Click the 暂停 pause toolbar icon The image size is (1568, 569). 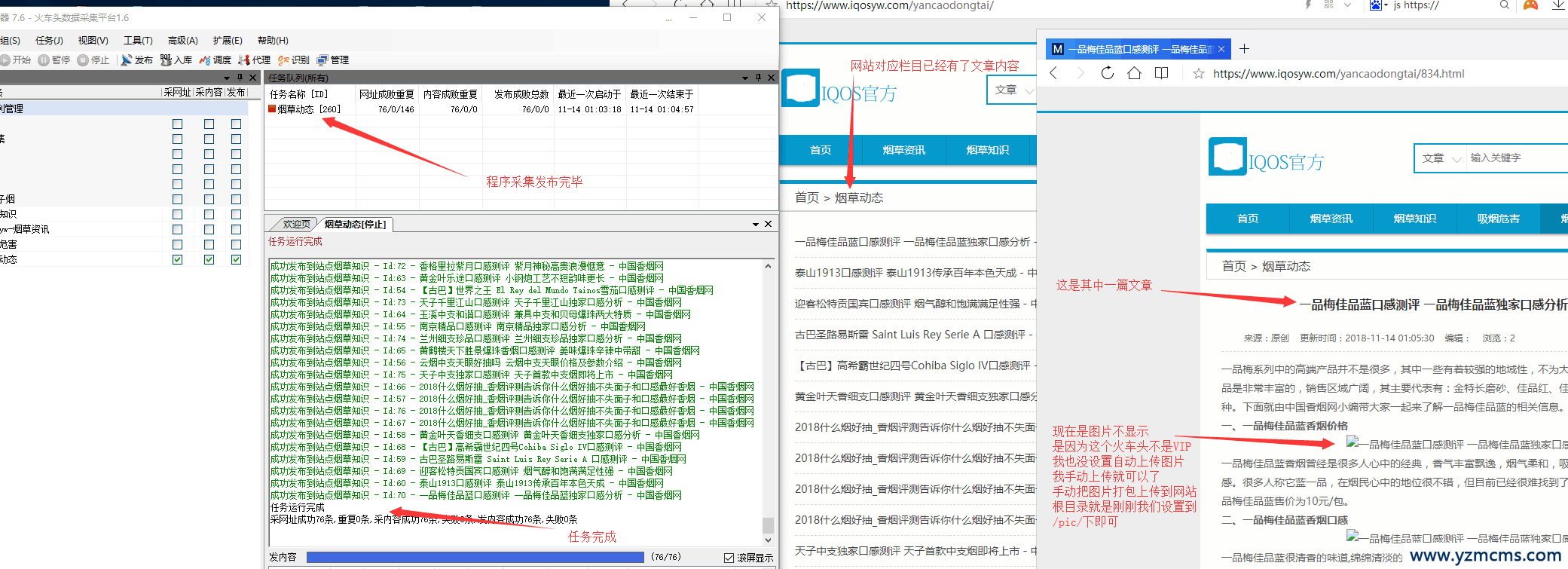(x=44, y=60)
